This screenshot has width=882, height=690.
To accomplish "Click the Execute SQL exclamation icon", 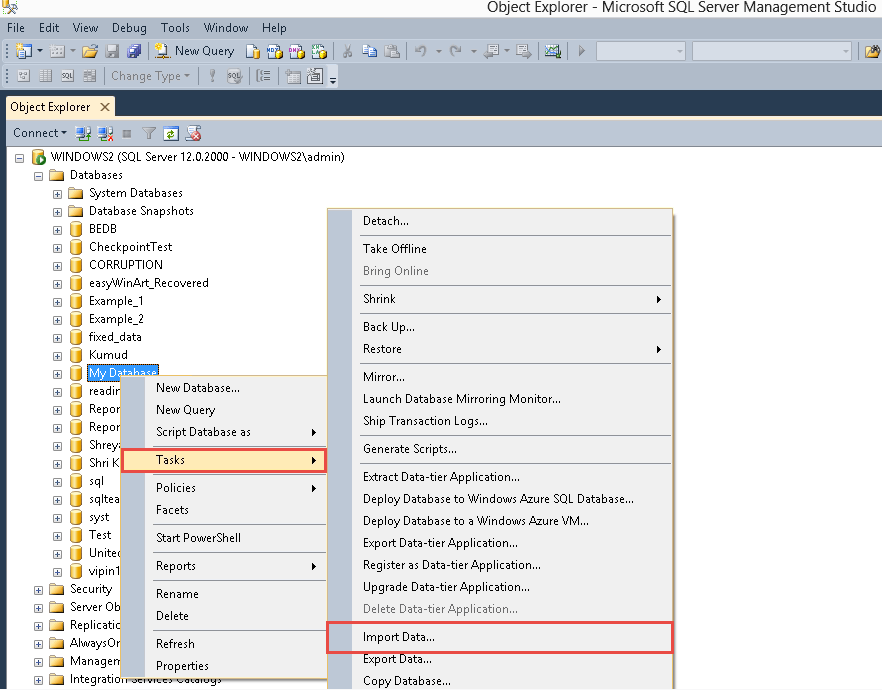I will point(212,76).
